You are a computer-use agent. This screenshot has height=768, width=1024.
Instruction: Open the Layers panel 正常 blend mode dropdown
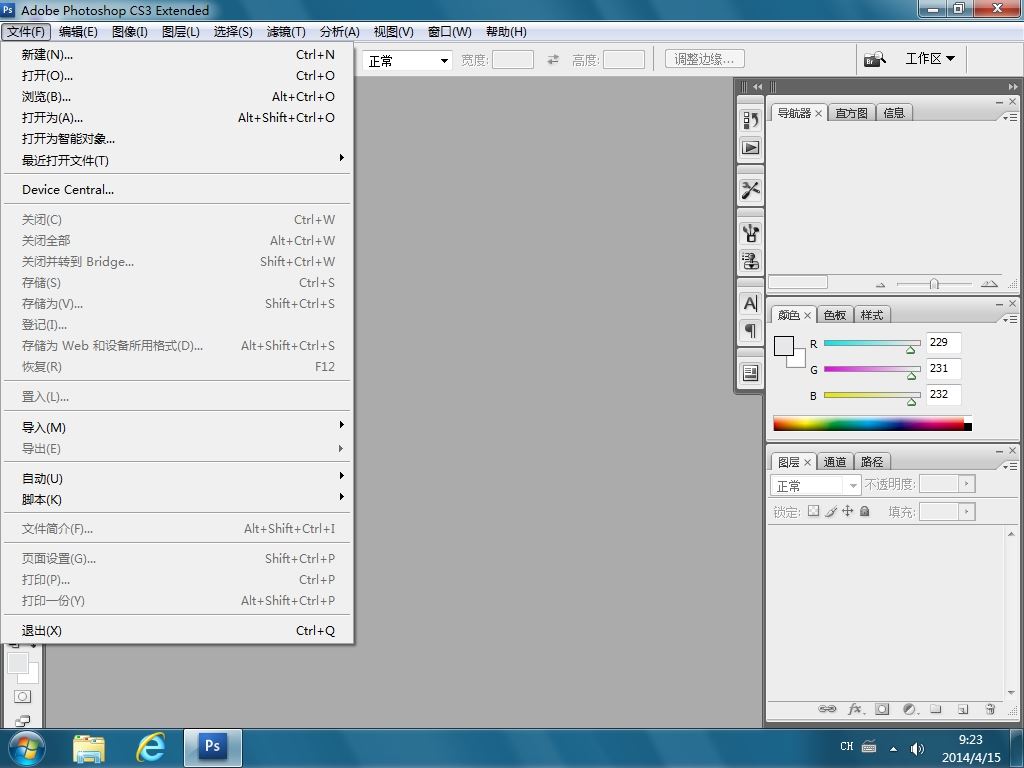tap(815, 485)
